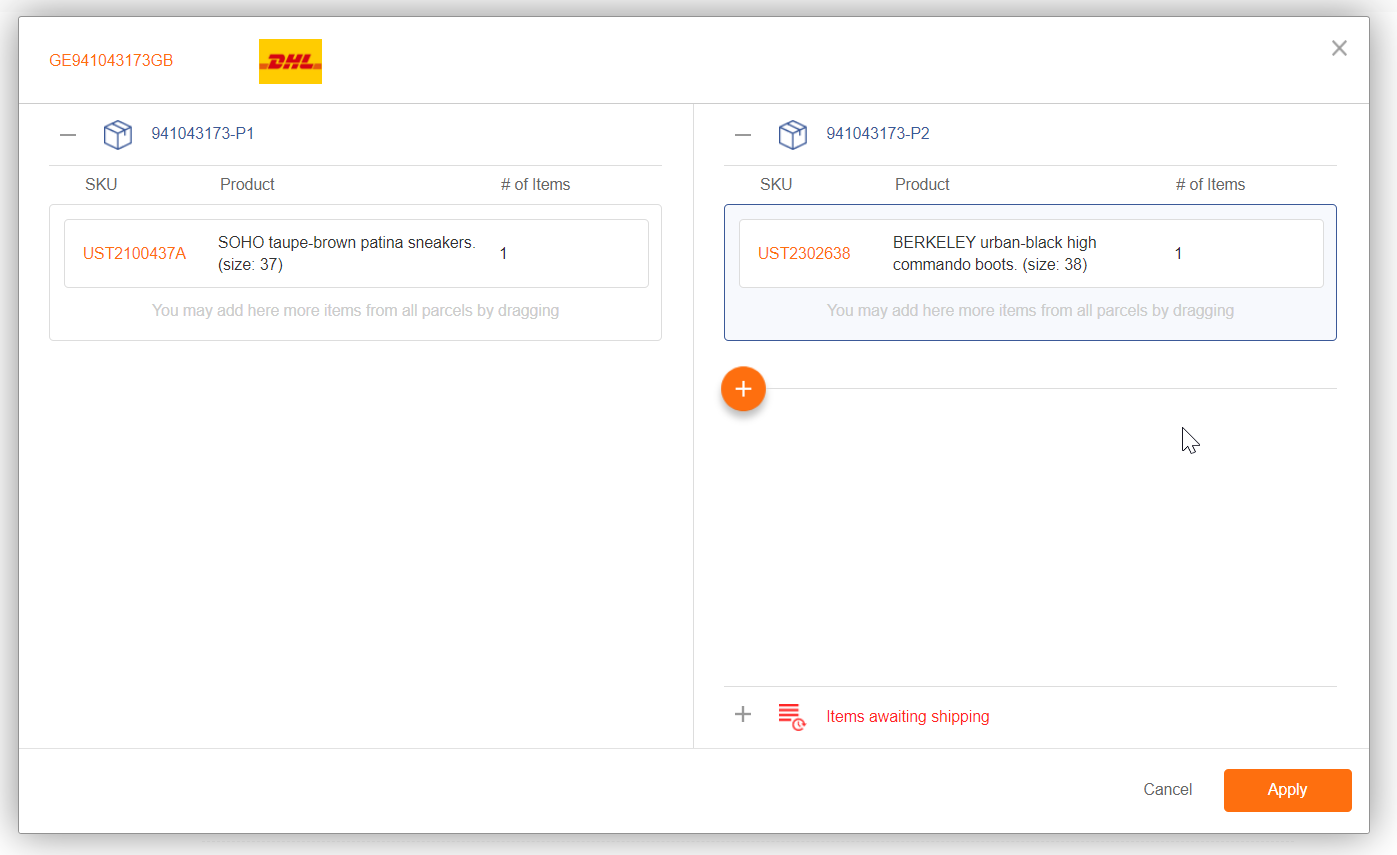Close the parcel dialog with X
The image size is (1397, 855).
pyautogui.click(x=1339, y=48)
